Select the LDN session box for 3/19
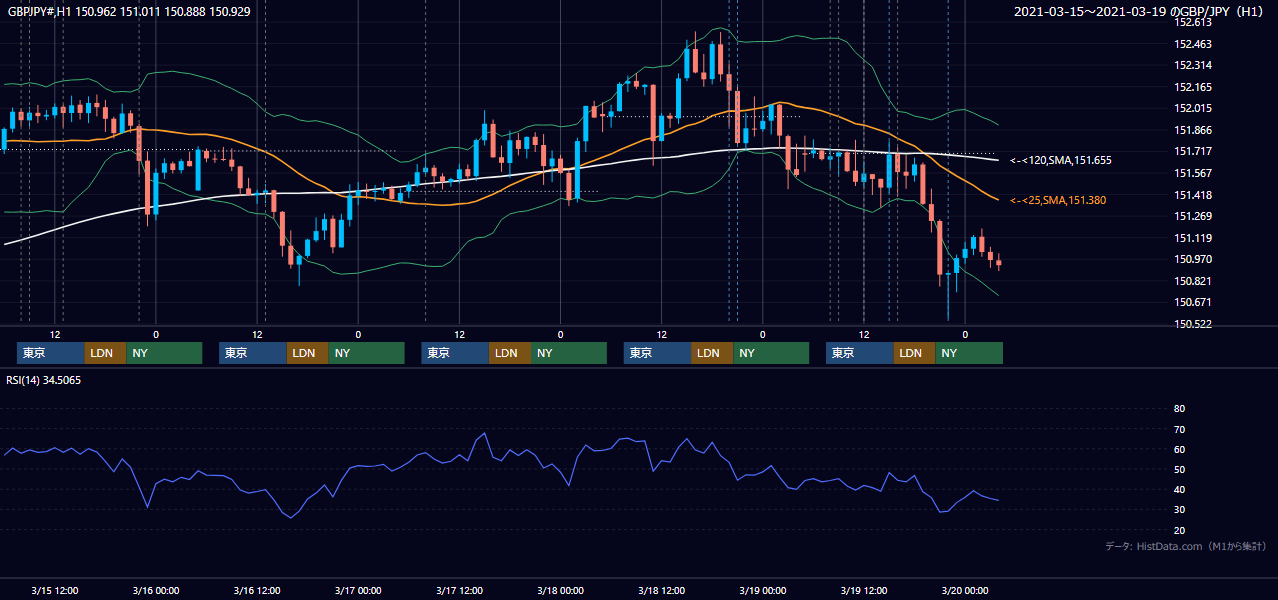Viewport: 1278px width, 600px height. pyautogui.click(x=914, y=353)
